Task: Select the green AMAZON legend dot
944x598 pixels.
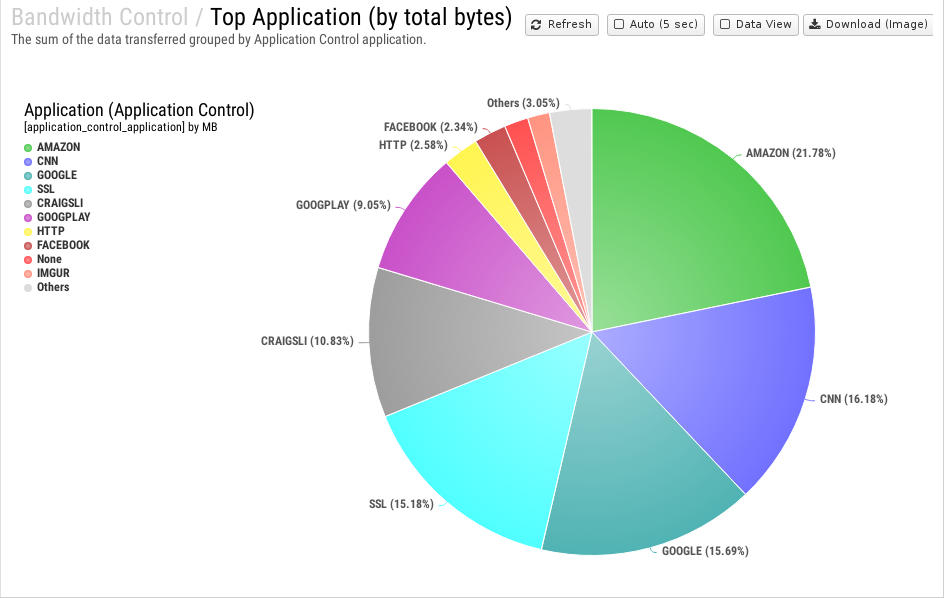Action: (x=28, y=148)
